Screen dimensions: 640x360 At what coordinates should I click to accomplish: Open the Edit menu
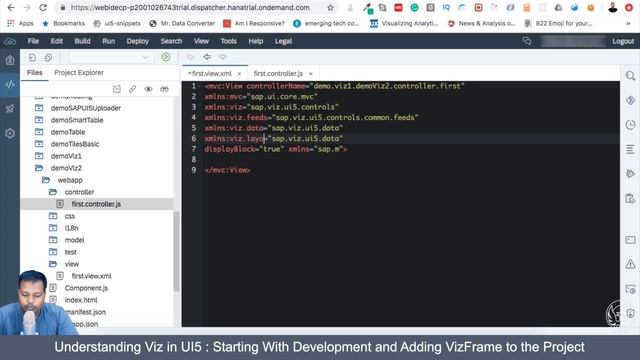[x=57, y=41]
